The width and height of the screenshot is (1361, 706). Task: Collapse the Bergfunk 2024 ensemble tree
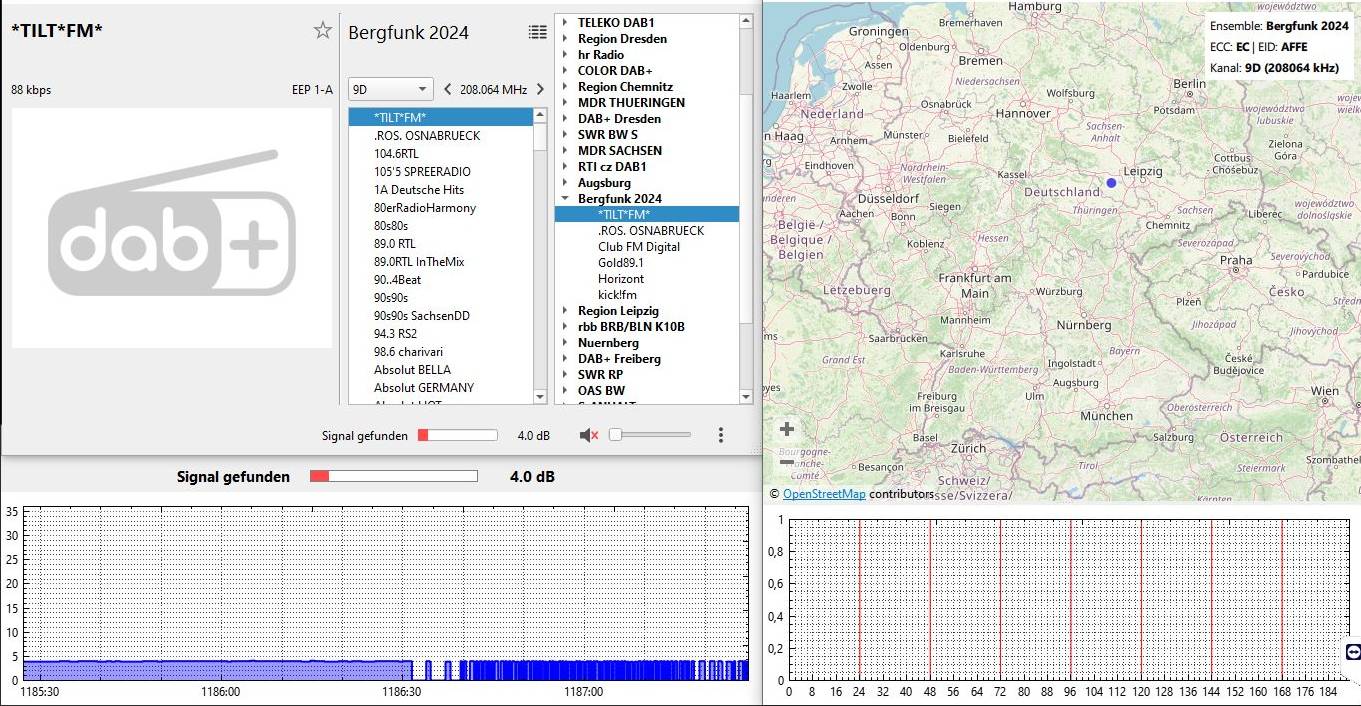(x=564, y=199)
